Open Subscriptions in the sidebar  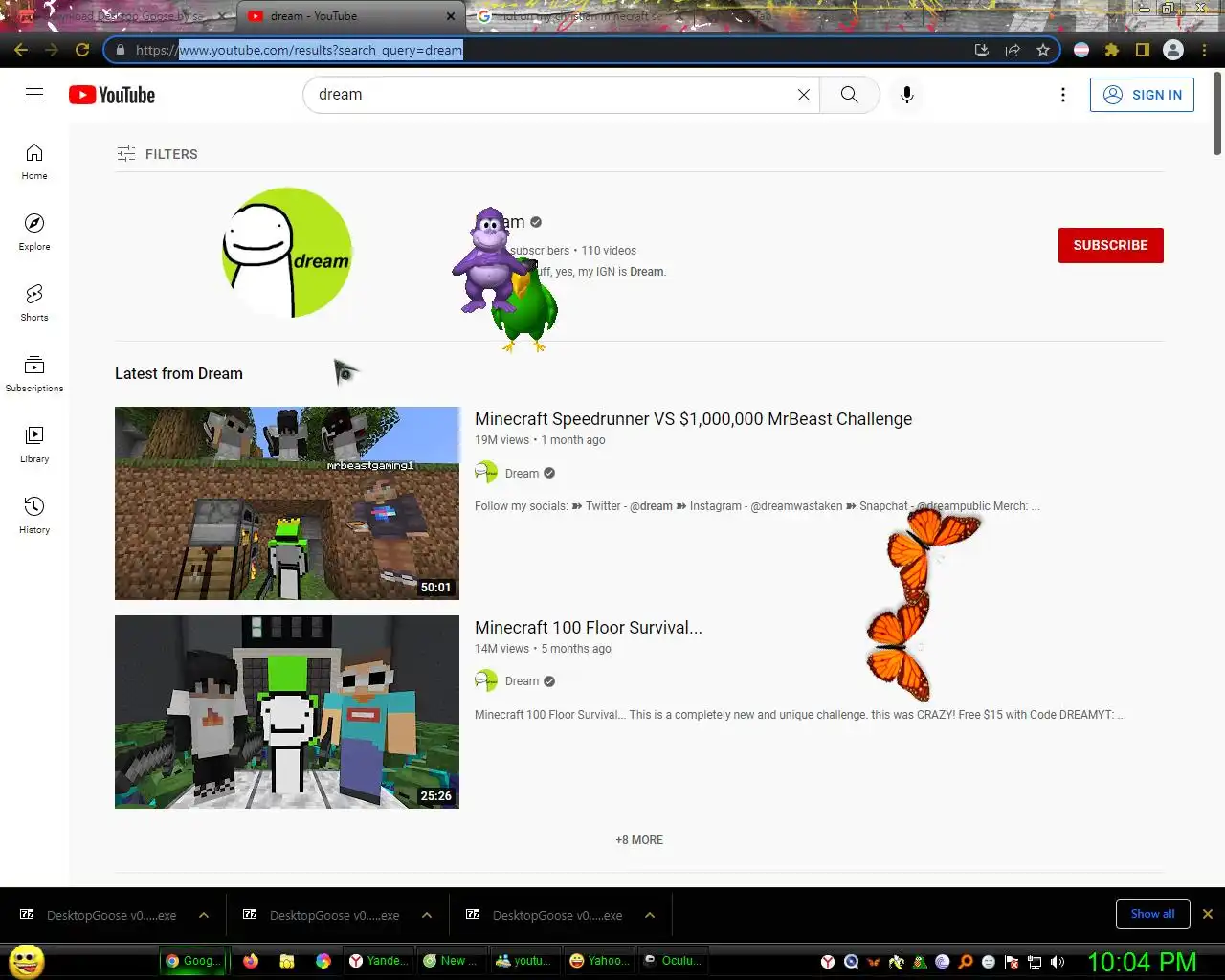(34, 374)
